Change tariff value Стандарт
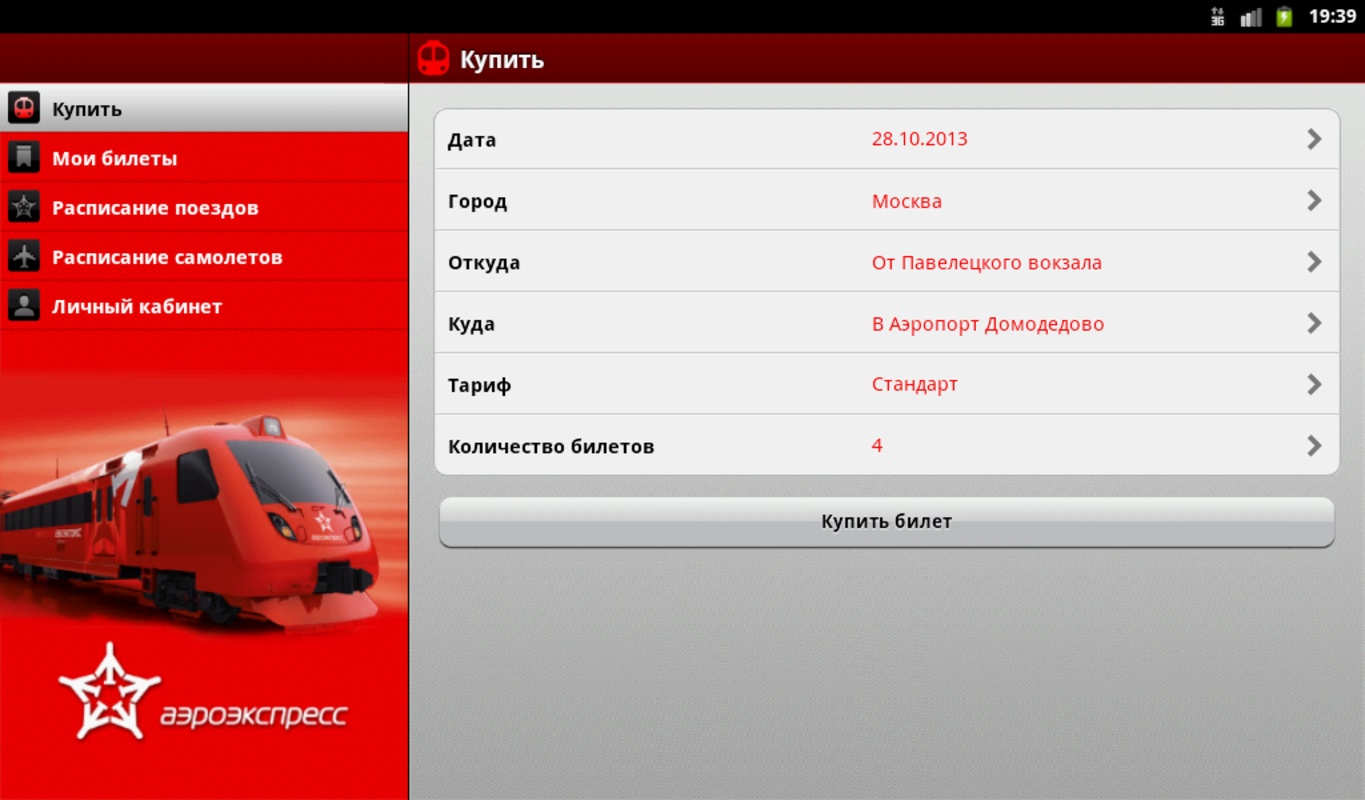The width and height of the screenshot is (1365, 800). pyautogui.click(x=914, y=385)
